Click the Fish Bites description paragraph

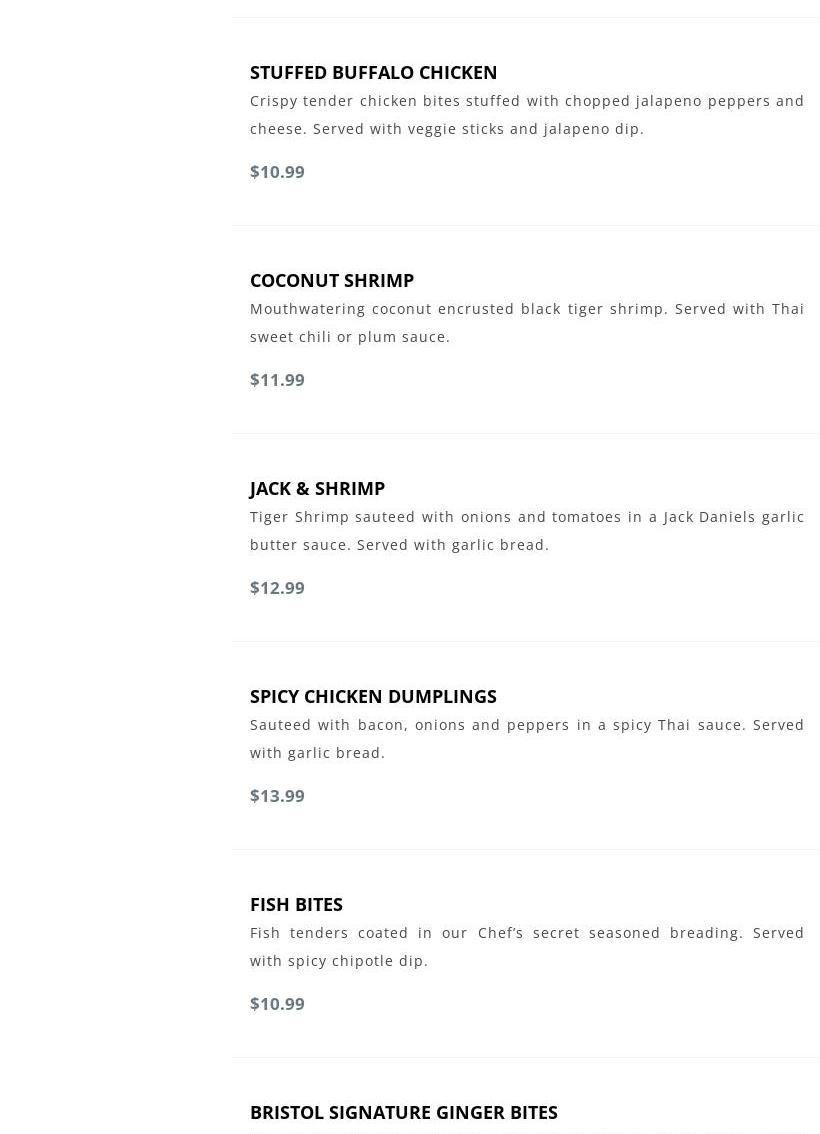tap(526, 946)
